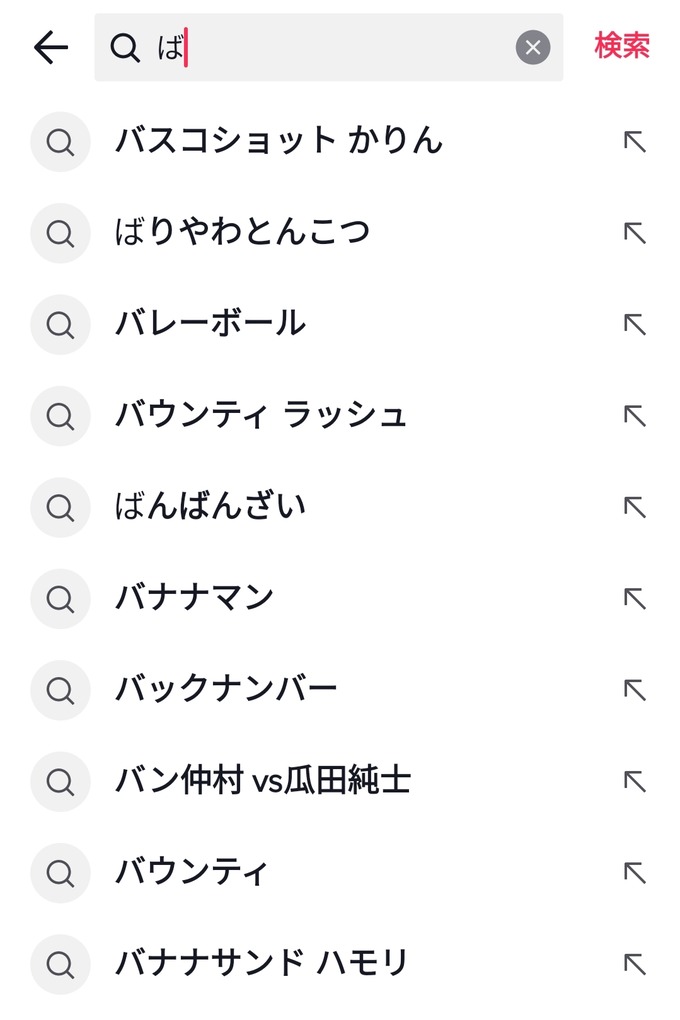Viewport: 680px width, 1020px height.
Task: Tap the back arrow icon
Action: tap(50, 47)
